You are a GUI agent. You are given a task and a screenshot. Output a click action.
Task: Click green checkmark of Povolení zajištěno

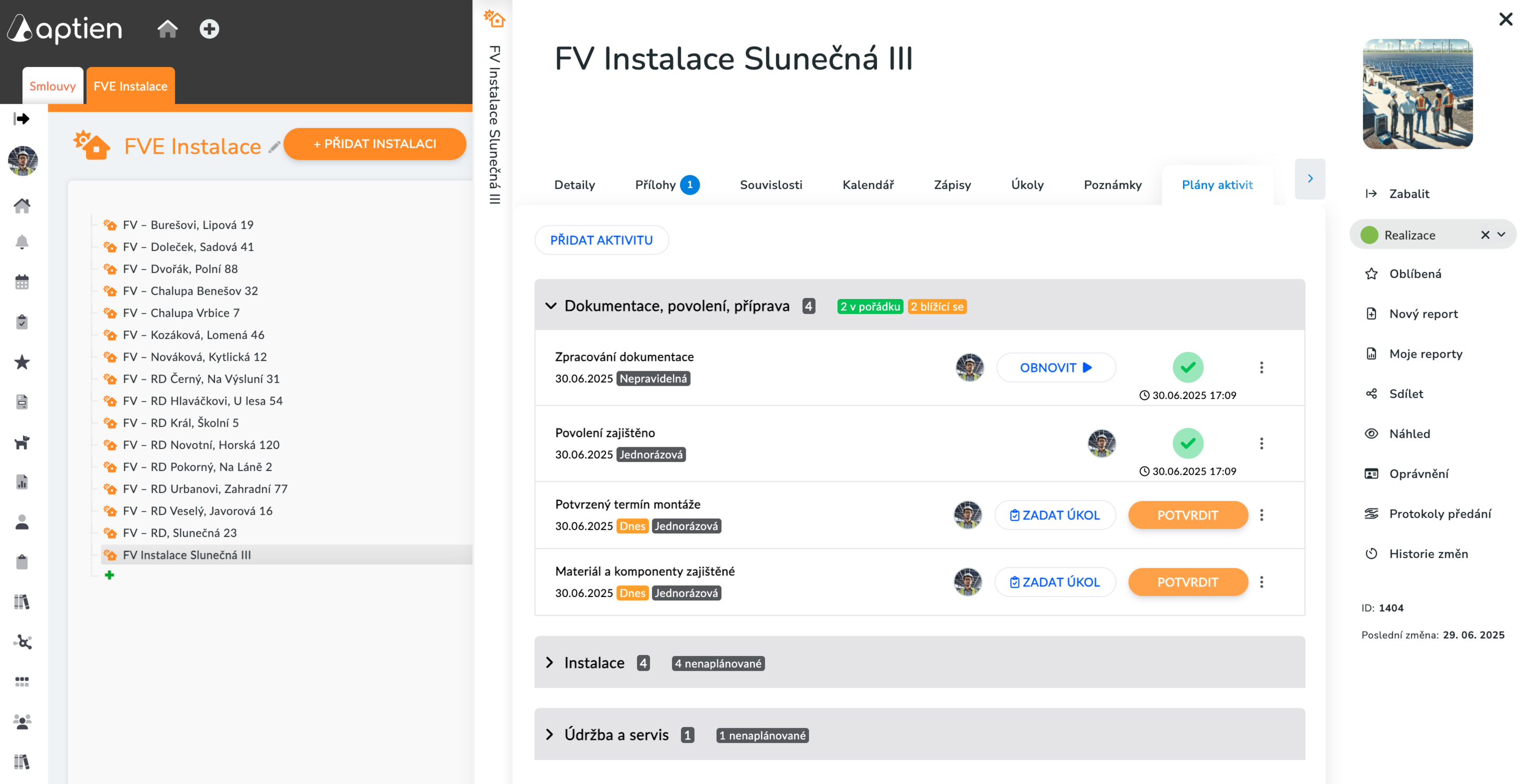1188,443
